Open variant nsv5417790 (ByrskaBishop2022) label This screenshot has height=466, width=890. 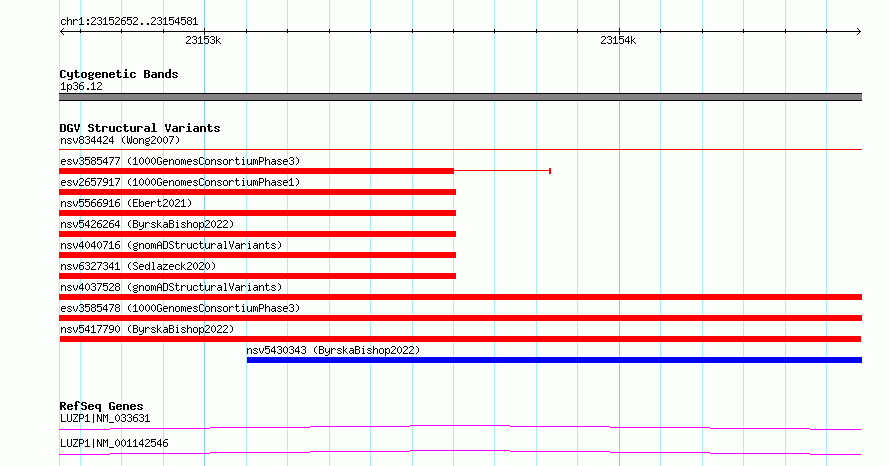pyautogui.click(x=147, y=329)
